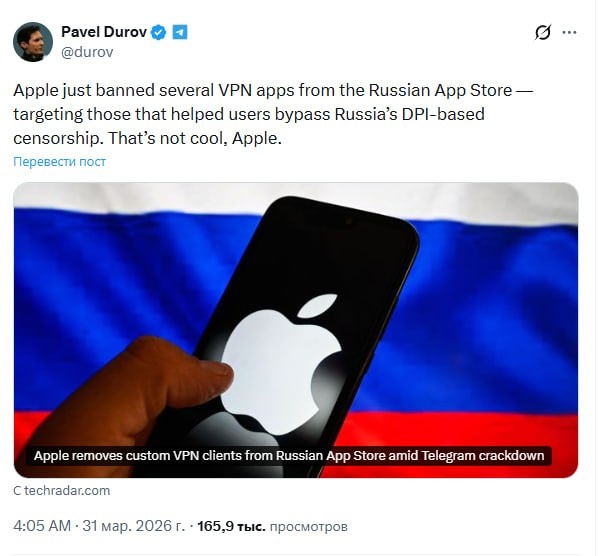Open the Pavel Durov display name
599x556 pixels.
(104, 32)
